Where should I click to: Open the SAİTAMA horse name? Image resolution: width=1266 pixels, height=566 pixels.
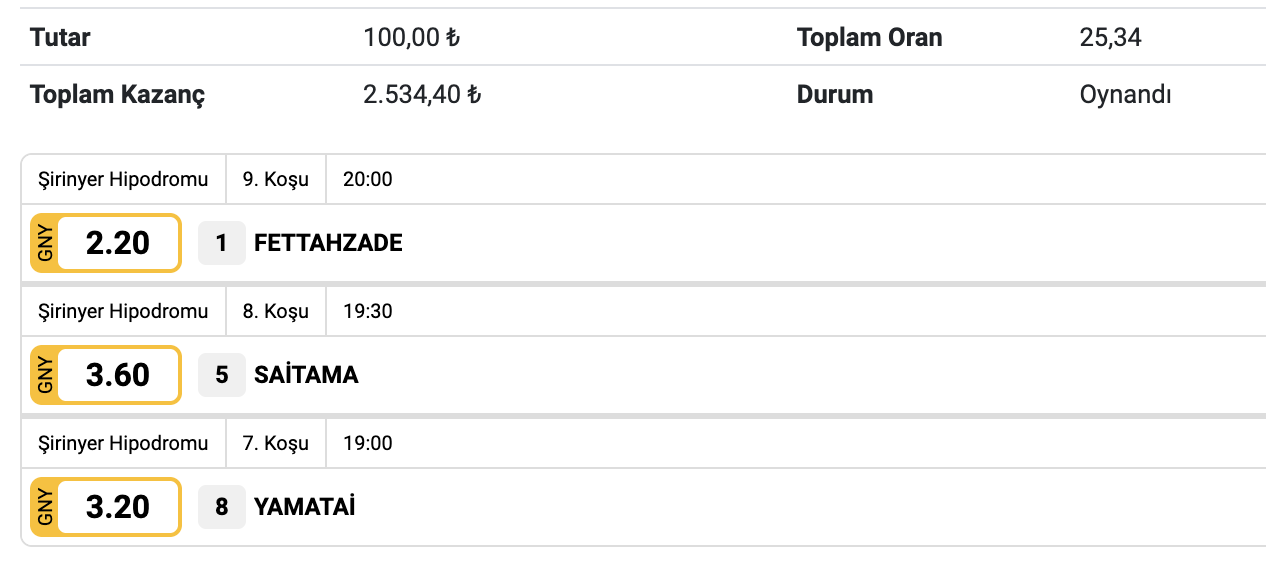(x=306, y=375)
